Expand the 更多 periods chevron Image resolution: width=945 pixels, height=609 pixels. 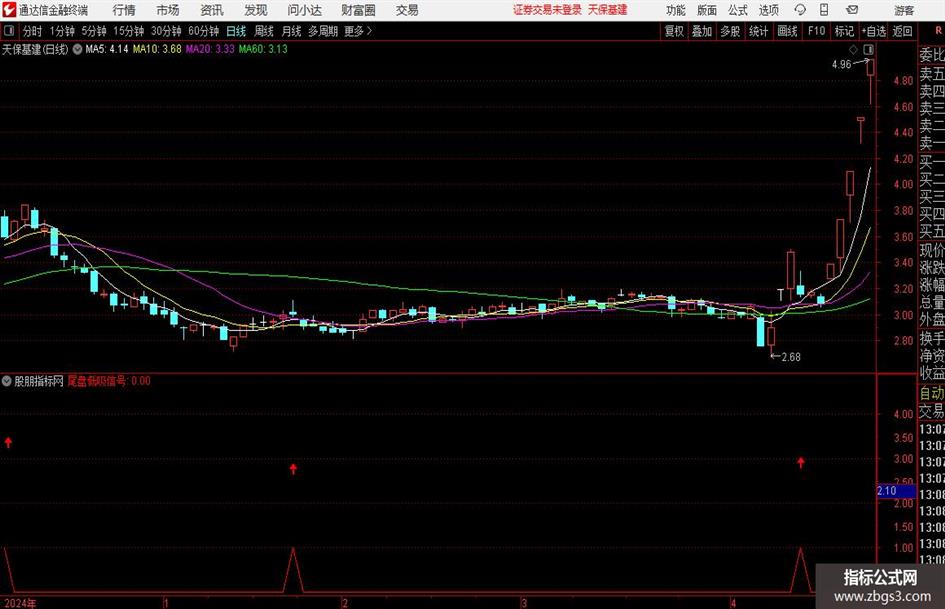(369, 31)
